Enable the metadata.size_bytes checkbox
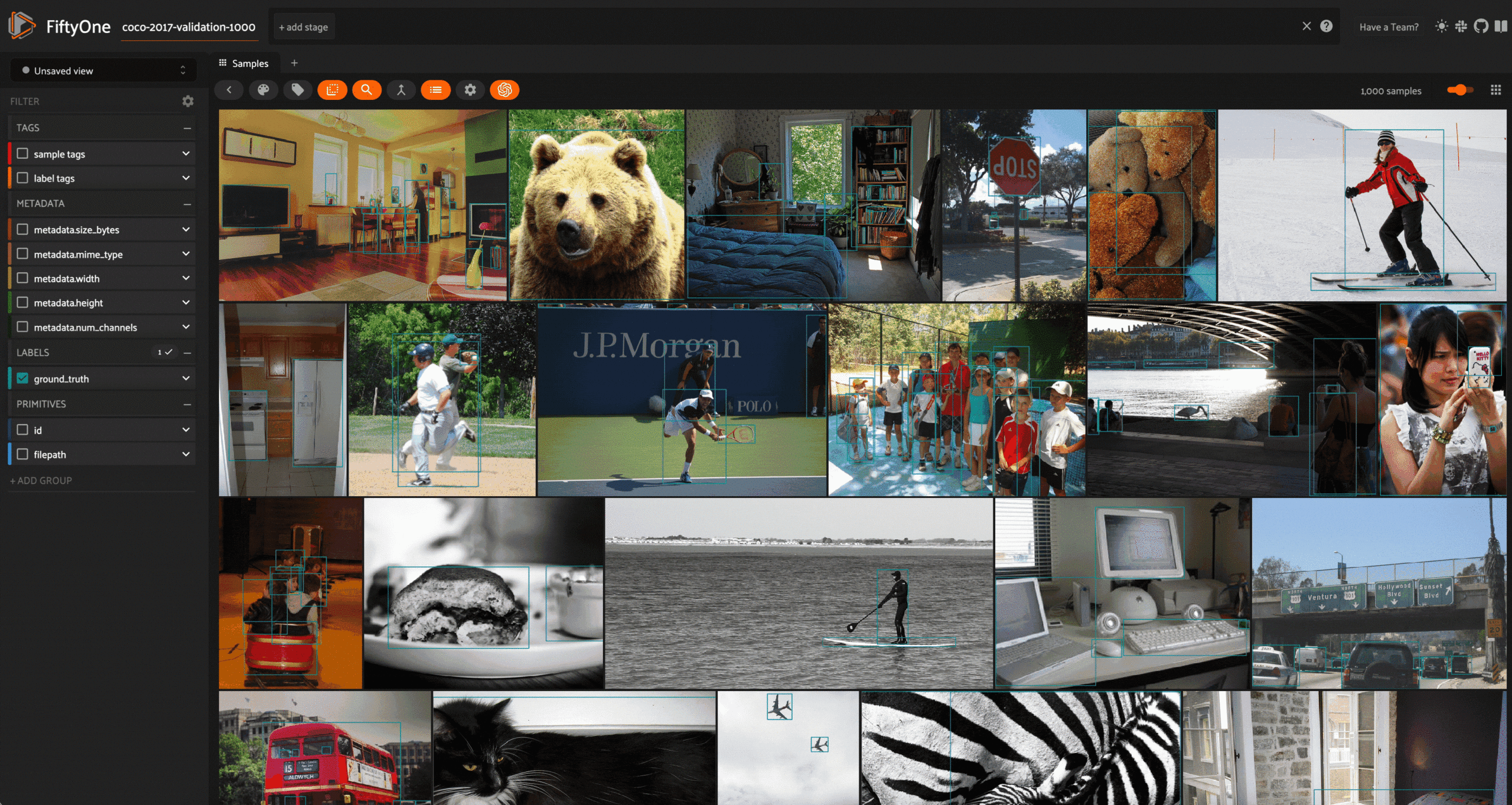This screenshot has width=1512, height=805. point(22,229)
